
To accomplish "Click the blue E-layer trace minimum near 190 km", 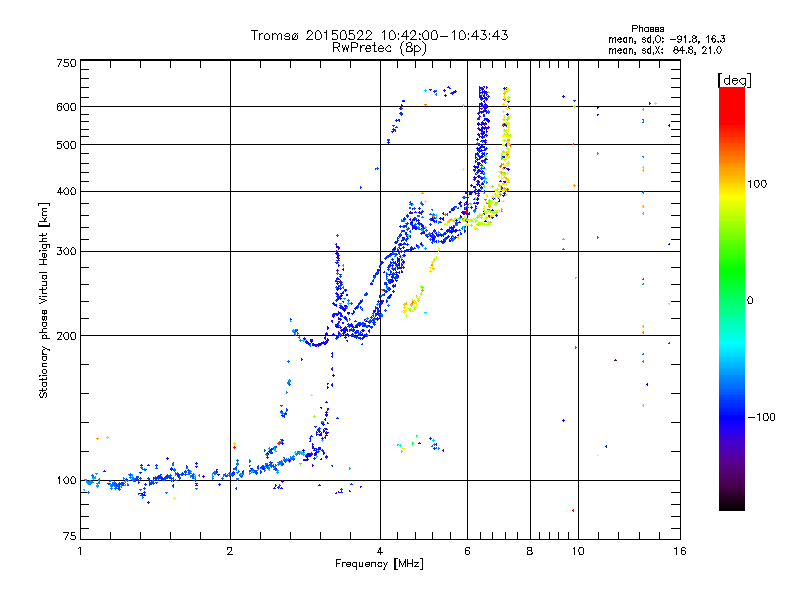I will 316,343.
